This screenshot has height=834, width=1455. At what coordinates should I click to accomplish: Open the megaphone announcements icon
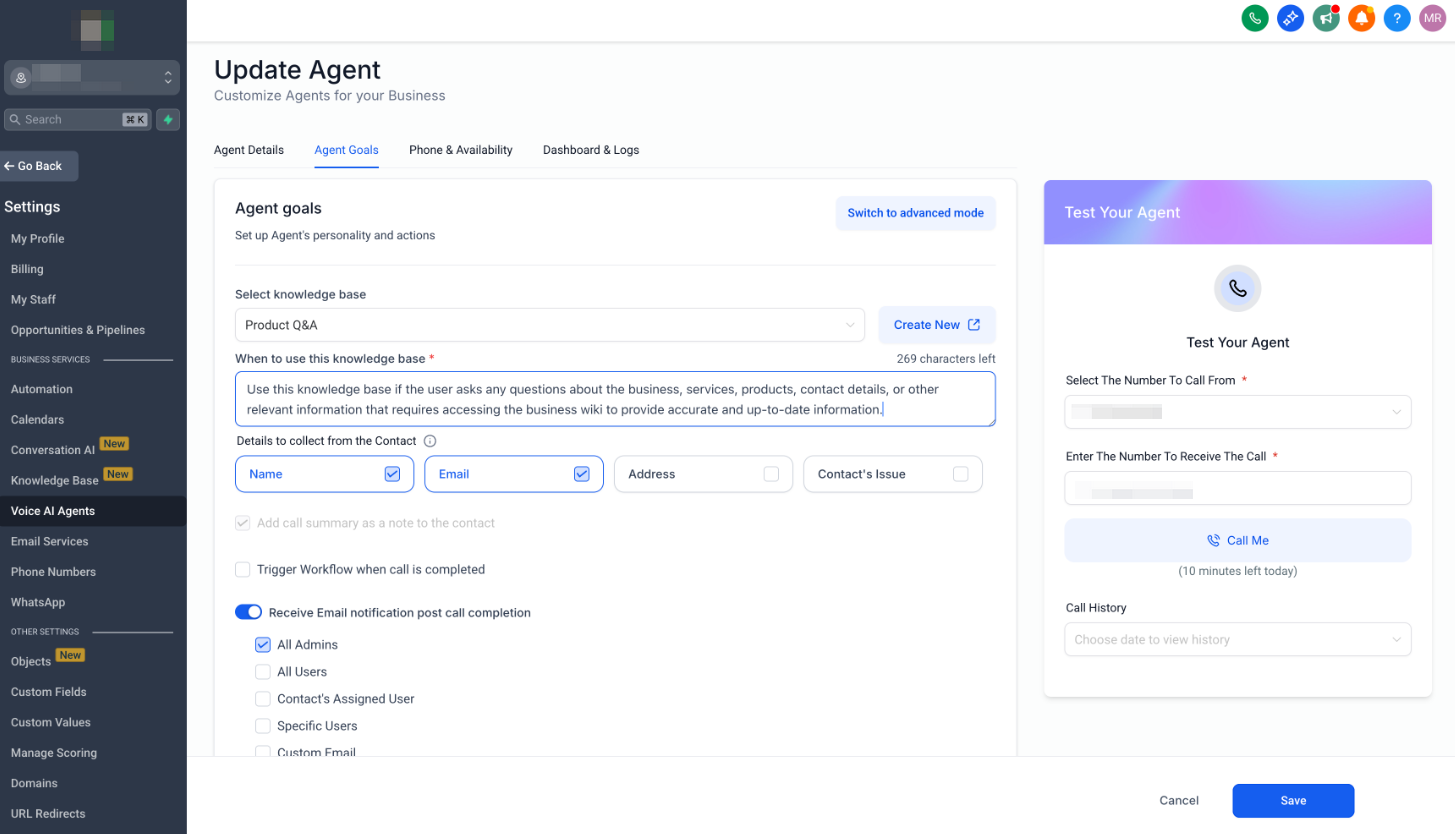click(1326, 18)
